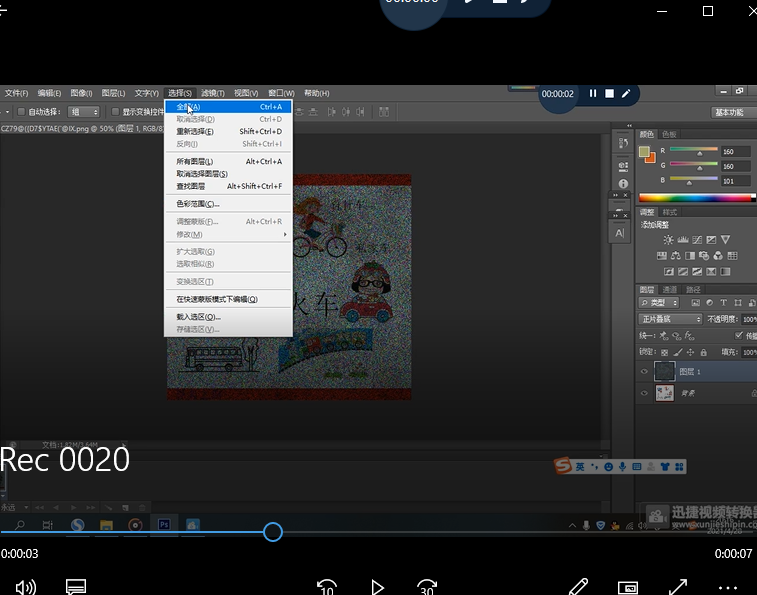Add a Brightness/Contrast adjustment
757x595 pixels.
click(668, 240)
